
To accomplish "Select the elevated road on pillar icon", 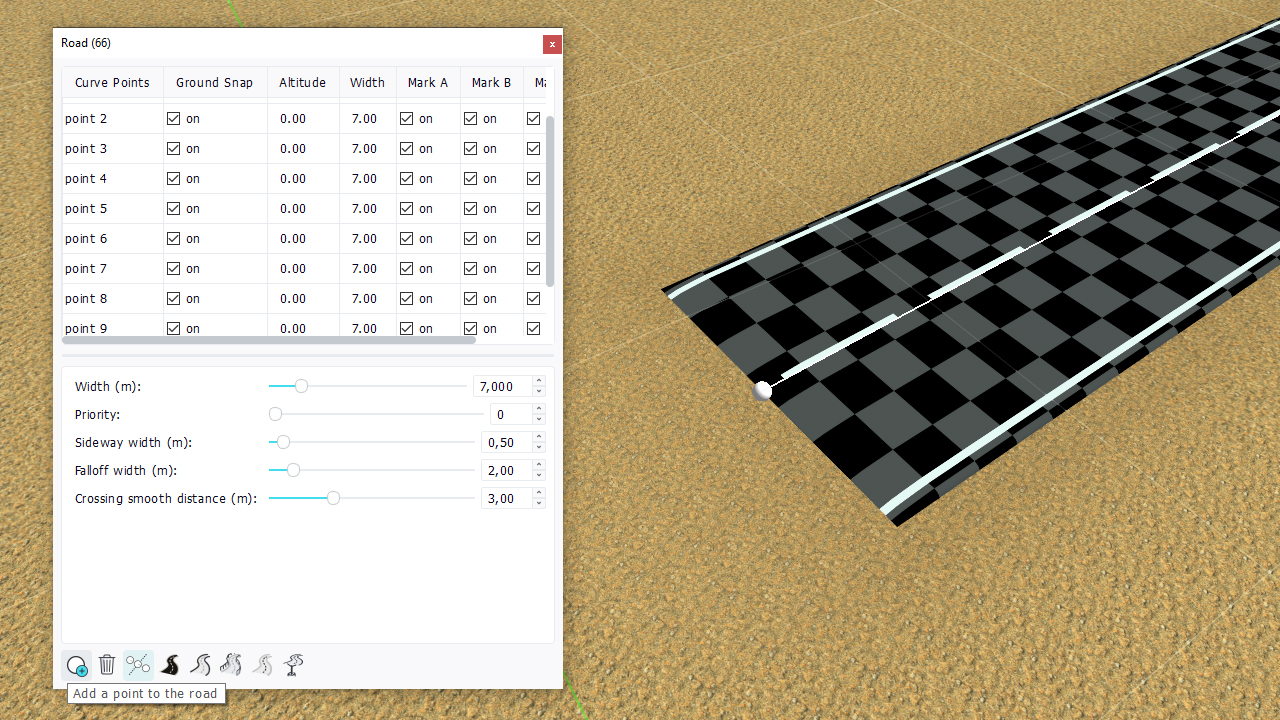I will point(293,665).
